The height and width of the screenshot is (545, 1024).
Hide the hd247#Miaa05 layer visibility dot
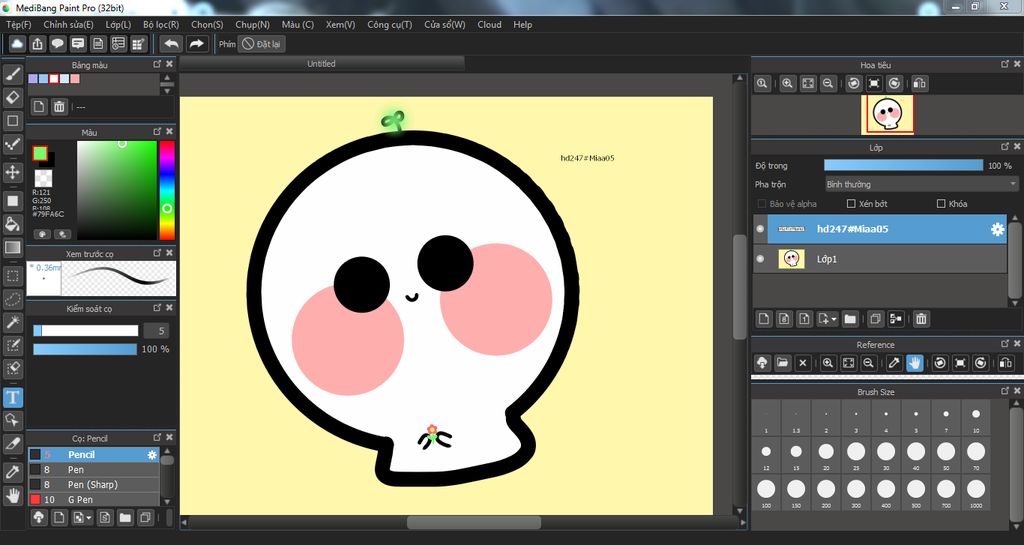coord(760,229)
